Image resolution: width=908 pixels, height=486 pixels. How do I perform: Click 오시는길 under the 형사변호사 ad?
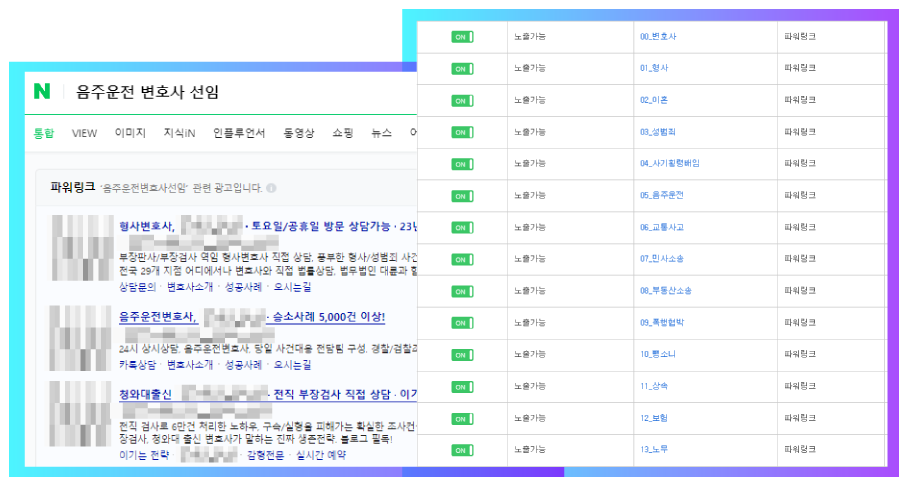point(292,287)
